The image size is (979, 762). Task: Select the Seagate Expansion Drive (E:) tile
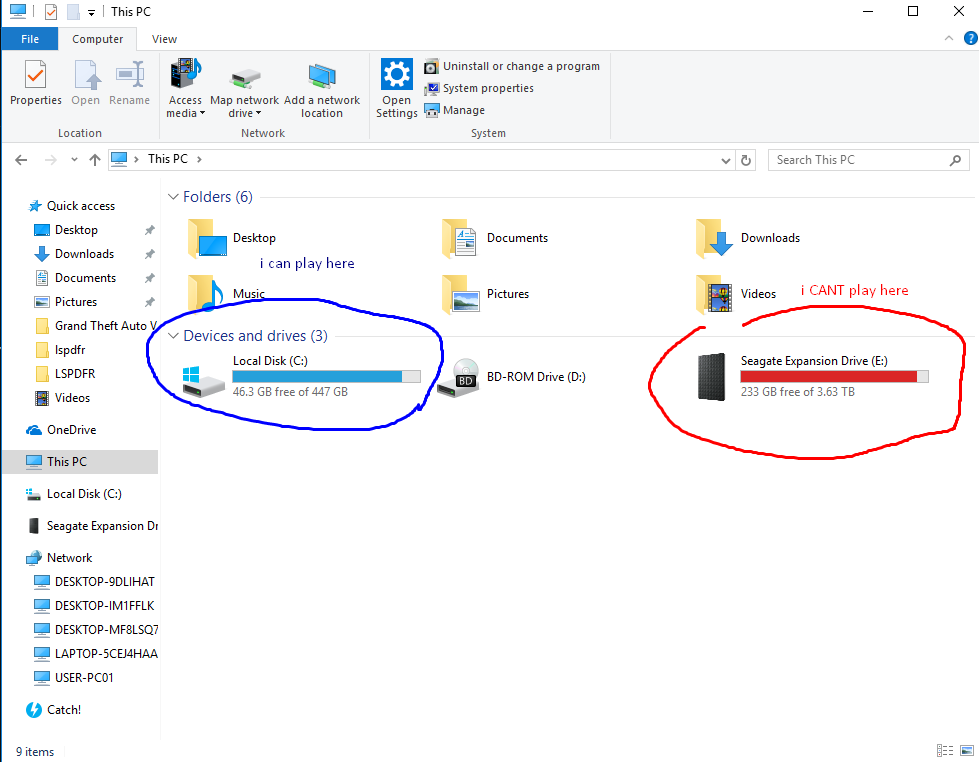coord(812,377)
